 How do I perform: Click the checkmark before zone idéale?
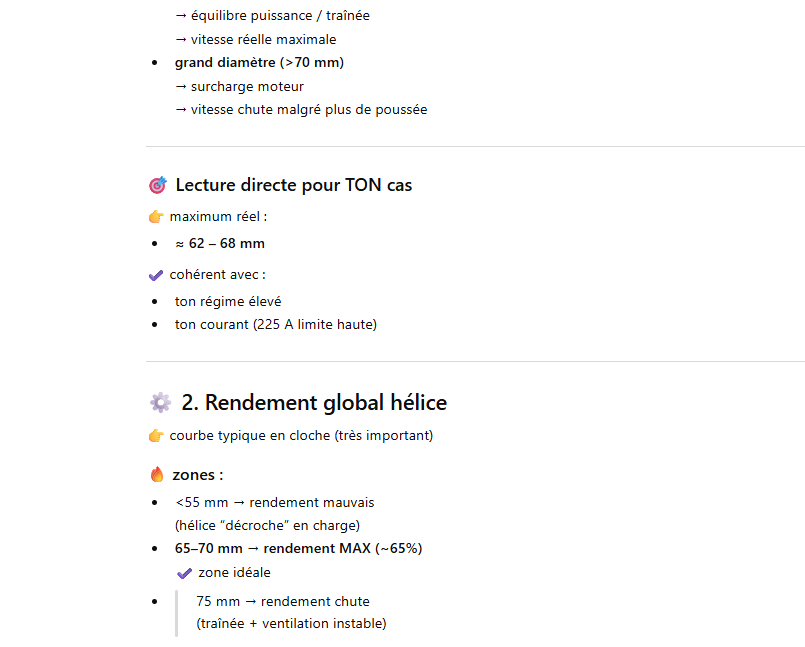coord(184,573)
